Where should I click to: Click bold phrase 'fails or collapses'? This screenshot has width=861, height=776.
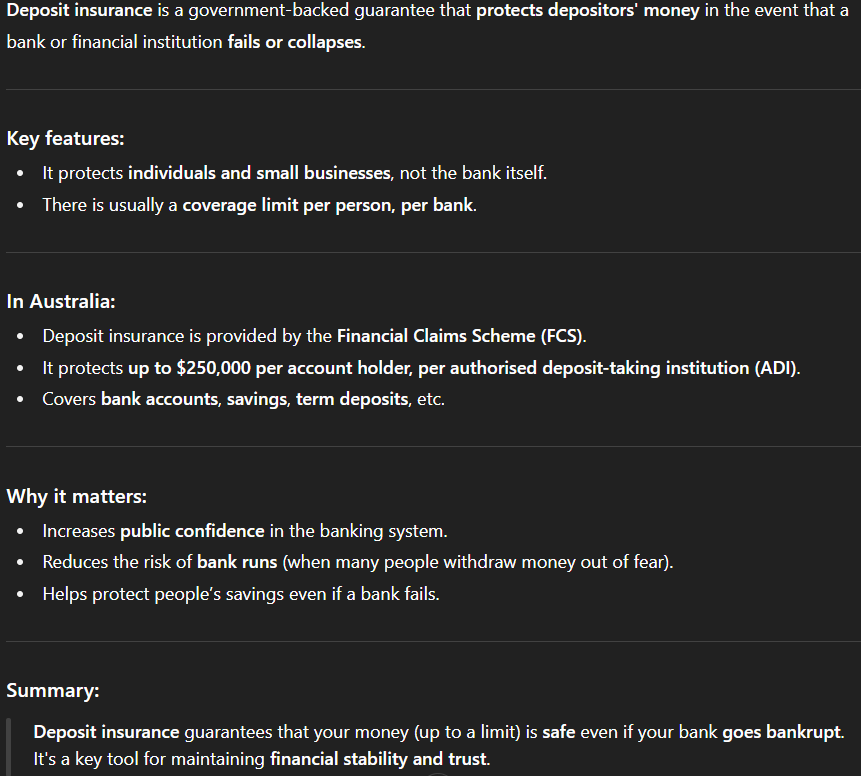295,42
